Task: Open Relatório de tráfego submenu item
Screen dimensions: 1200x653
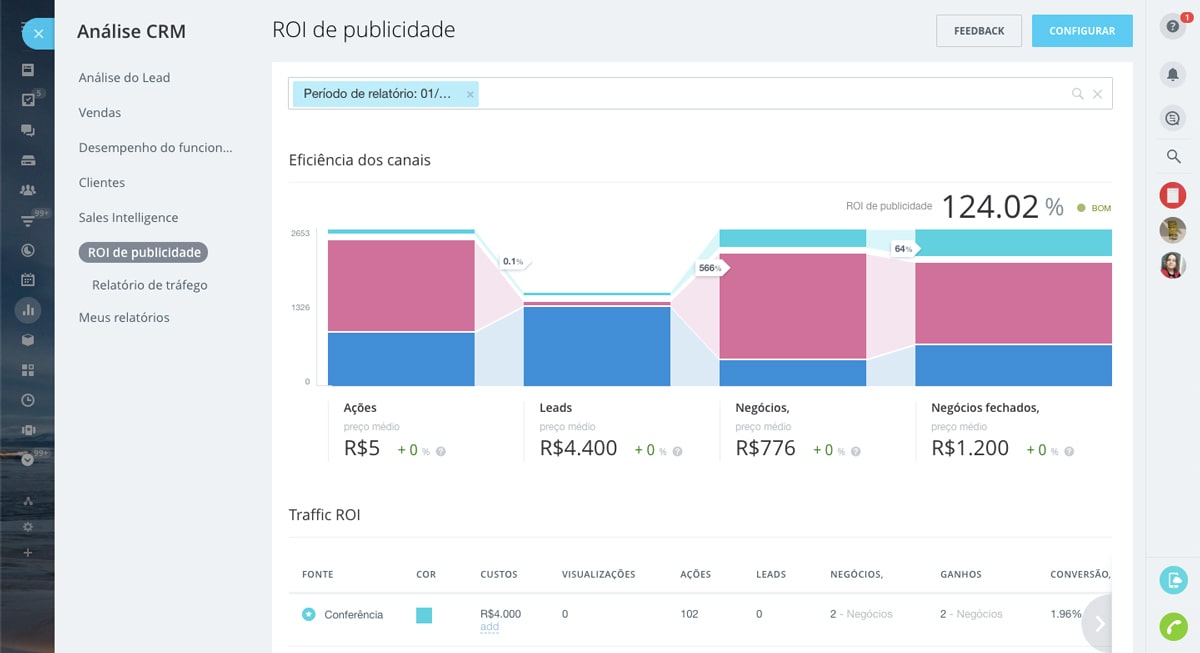Action: 149,285
